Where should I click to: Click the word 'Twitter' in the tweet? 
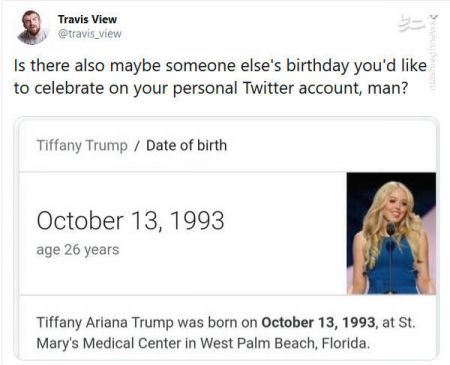coord(268,88)
